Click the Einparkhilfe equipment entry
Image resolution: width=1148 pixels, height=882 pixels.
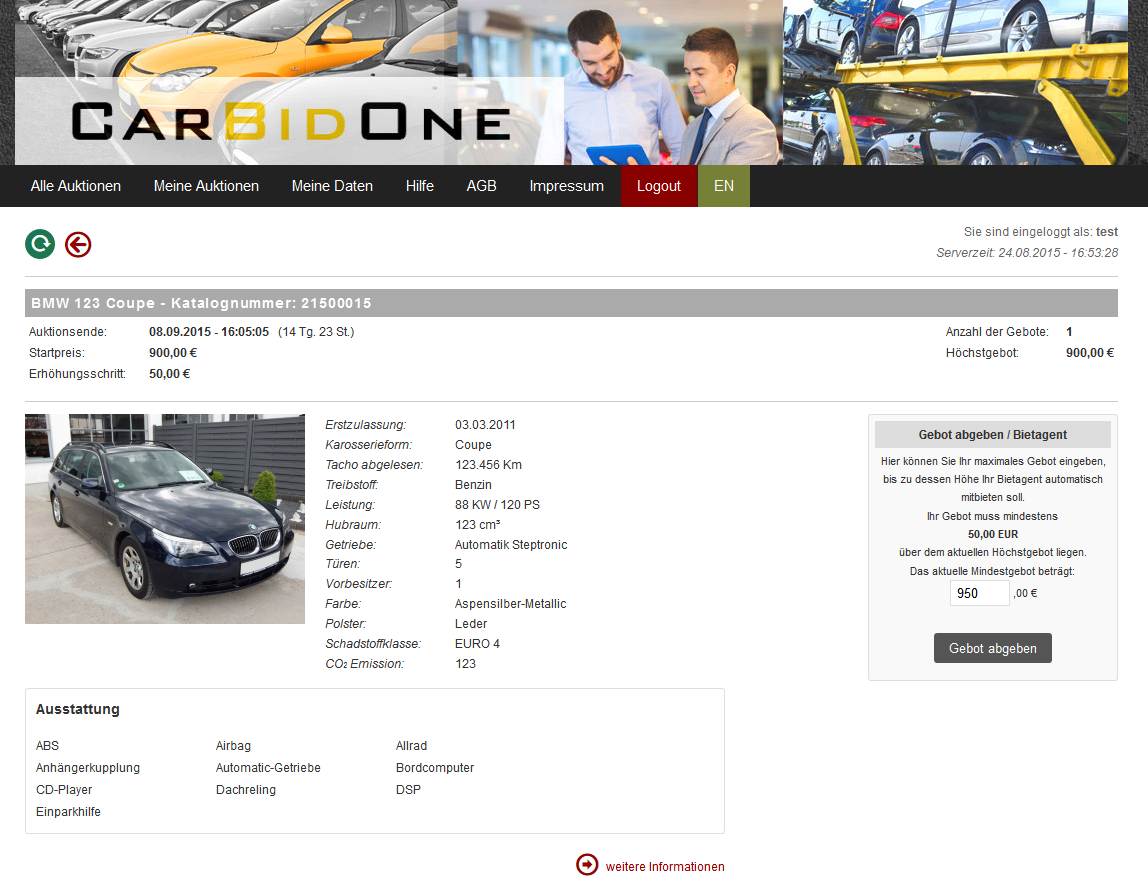pos(68,812)
